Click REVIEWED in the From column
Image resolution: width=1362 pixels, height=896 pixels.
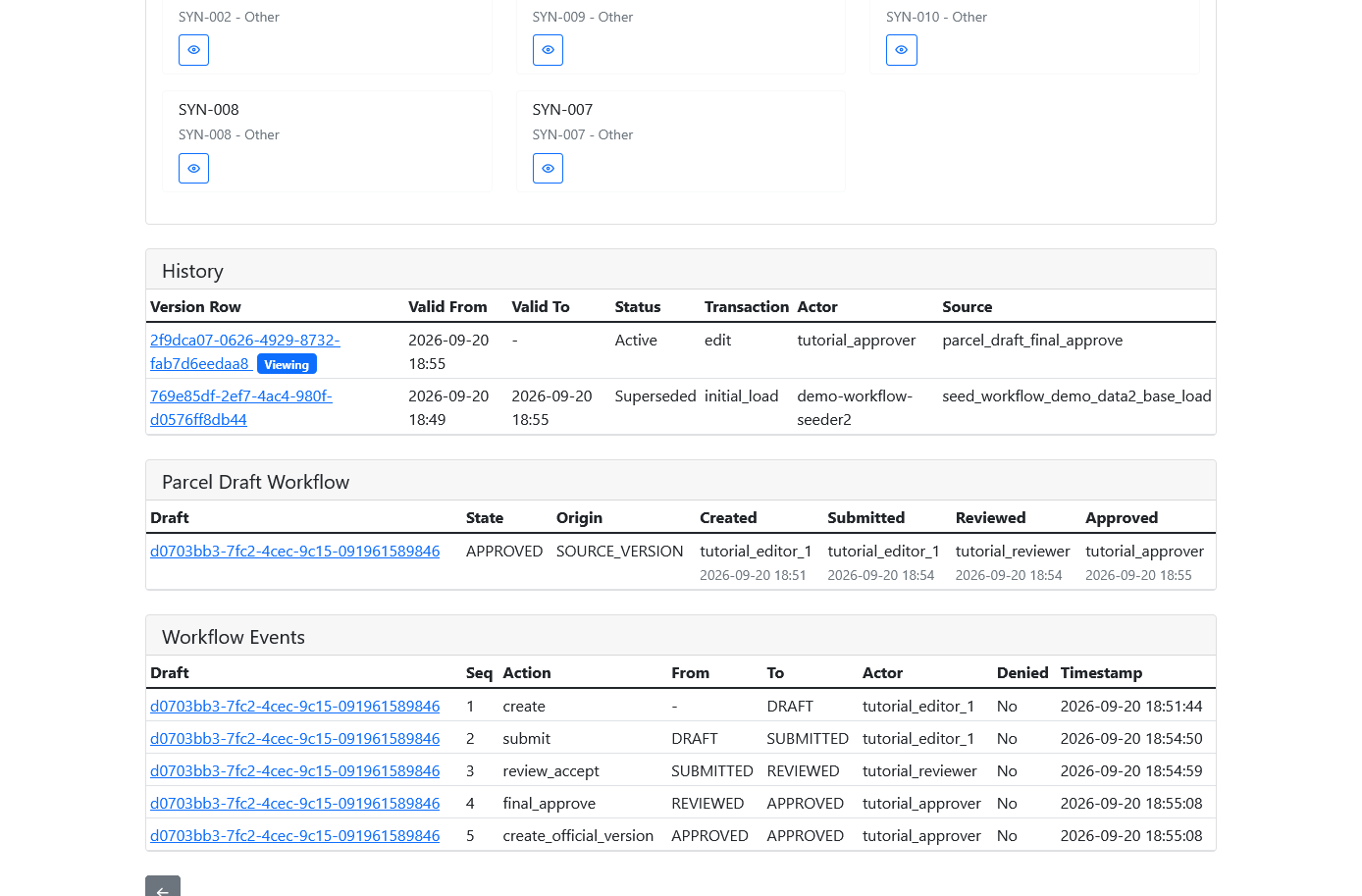tap(707, 804)
